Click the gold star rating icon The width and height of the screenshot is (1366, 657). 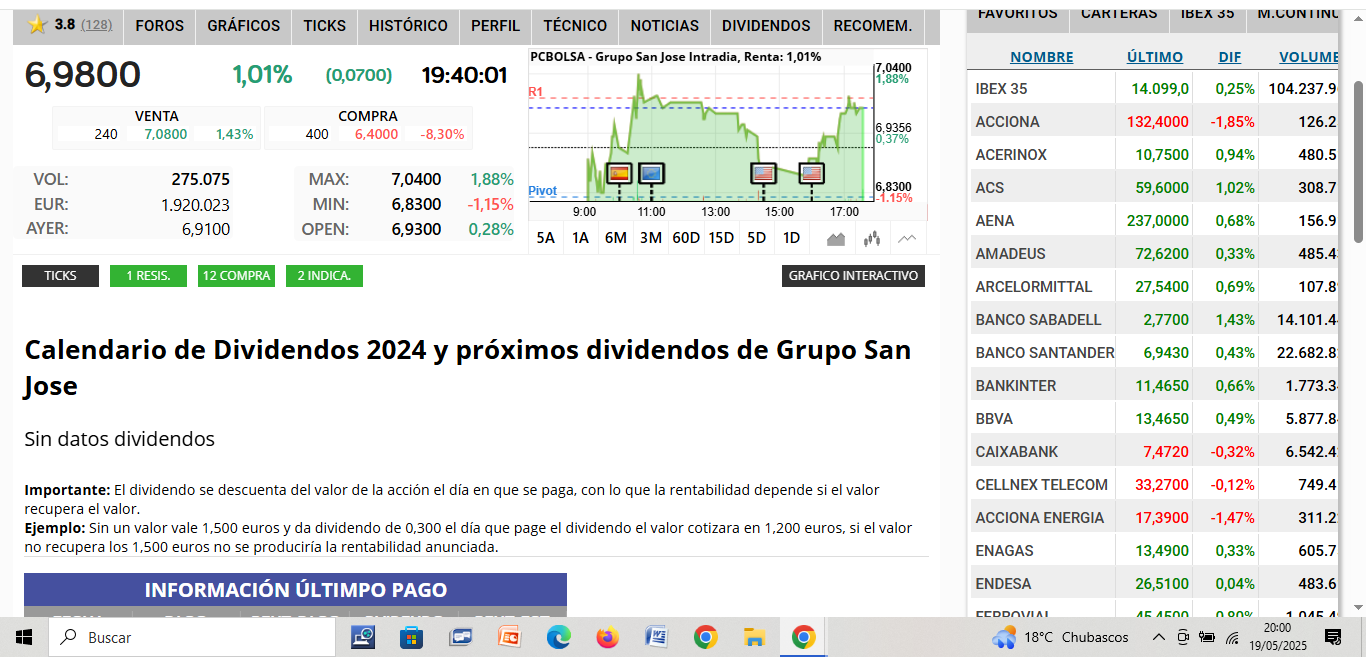pos(38,25)
